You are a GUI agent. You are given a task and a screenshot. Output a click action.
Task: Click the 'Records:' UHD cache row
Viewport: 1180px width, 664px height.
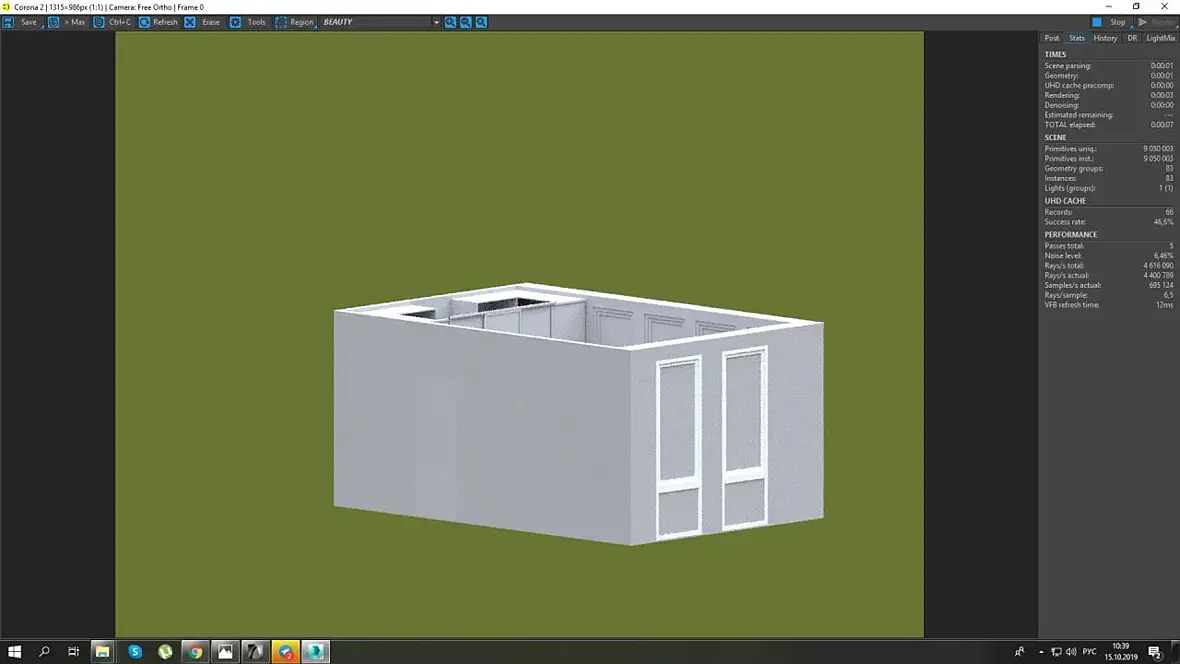[1109, 212]
